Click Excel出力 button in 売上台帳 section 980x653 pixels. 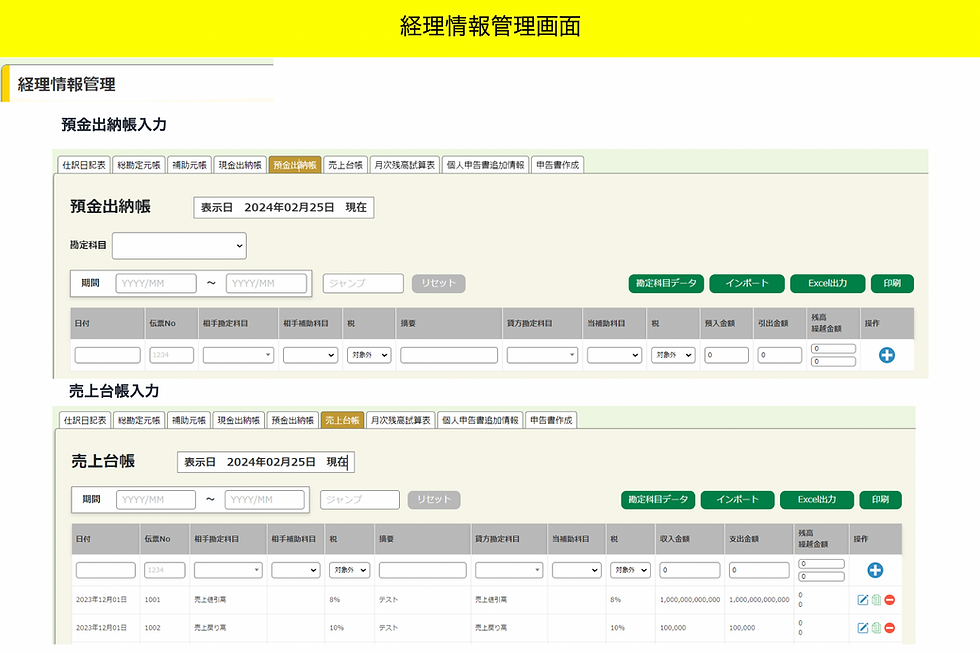coord(817,500)
